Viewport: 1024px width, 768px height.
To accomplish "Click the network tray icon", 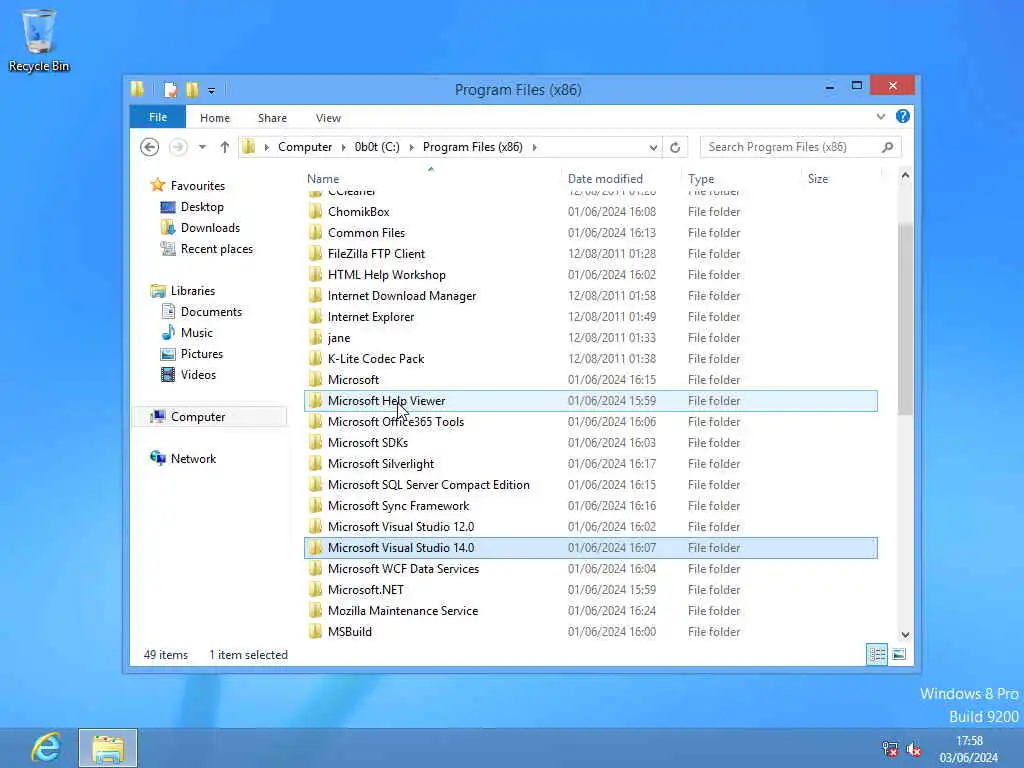I will 889,749.
